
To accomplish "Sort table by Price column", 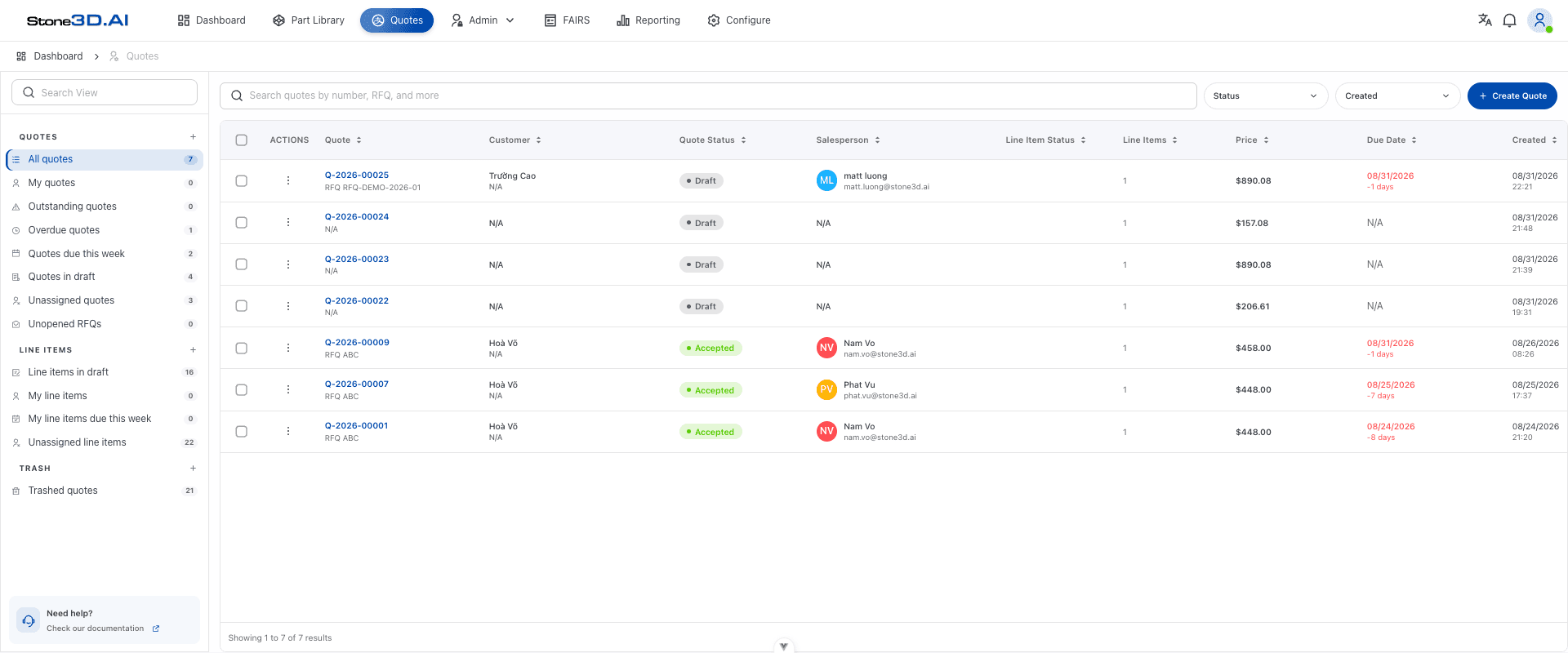I will tap(1253, 140).
